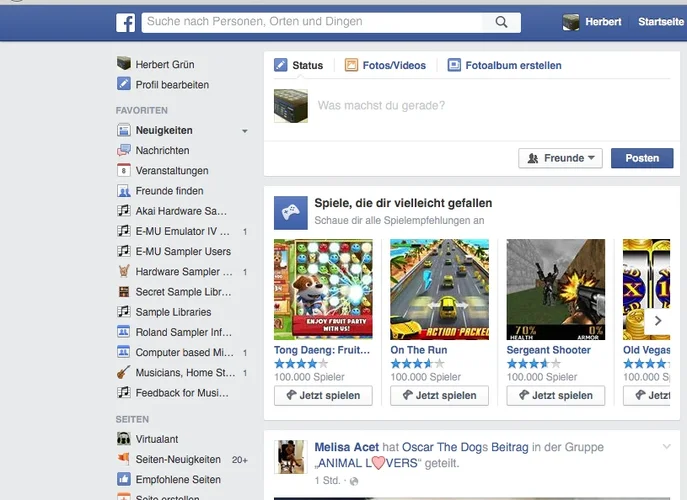Click the search magnifier icon
Viewport: 687px width, 500px height.
click(501, 22)
